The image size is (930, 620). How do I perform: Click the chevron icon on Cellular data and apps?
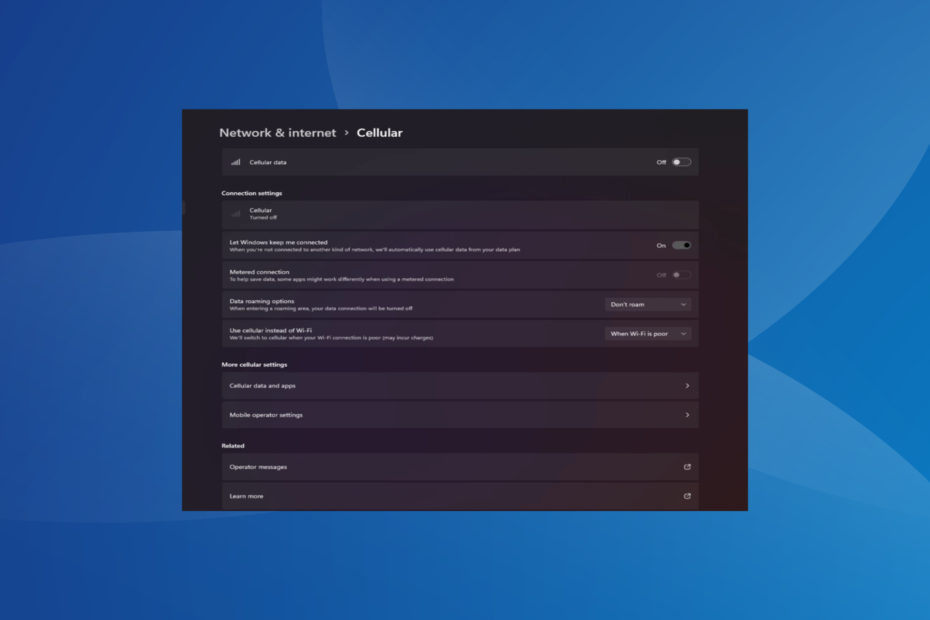(687, 385)
